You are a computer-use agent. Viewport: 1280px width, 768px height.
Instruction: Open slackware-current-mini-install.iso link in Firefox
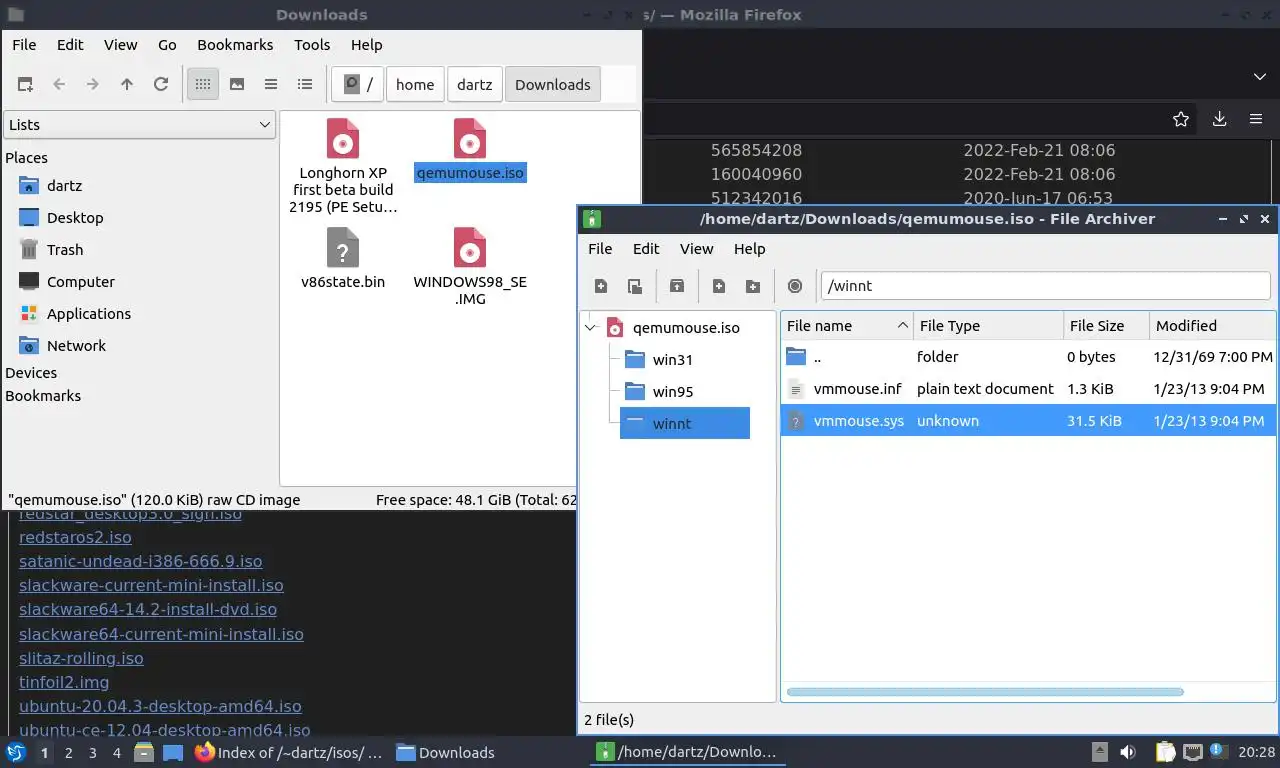pos(151,586)
